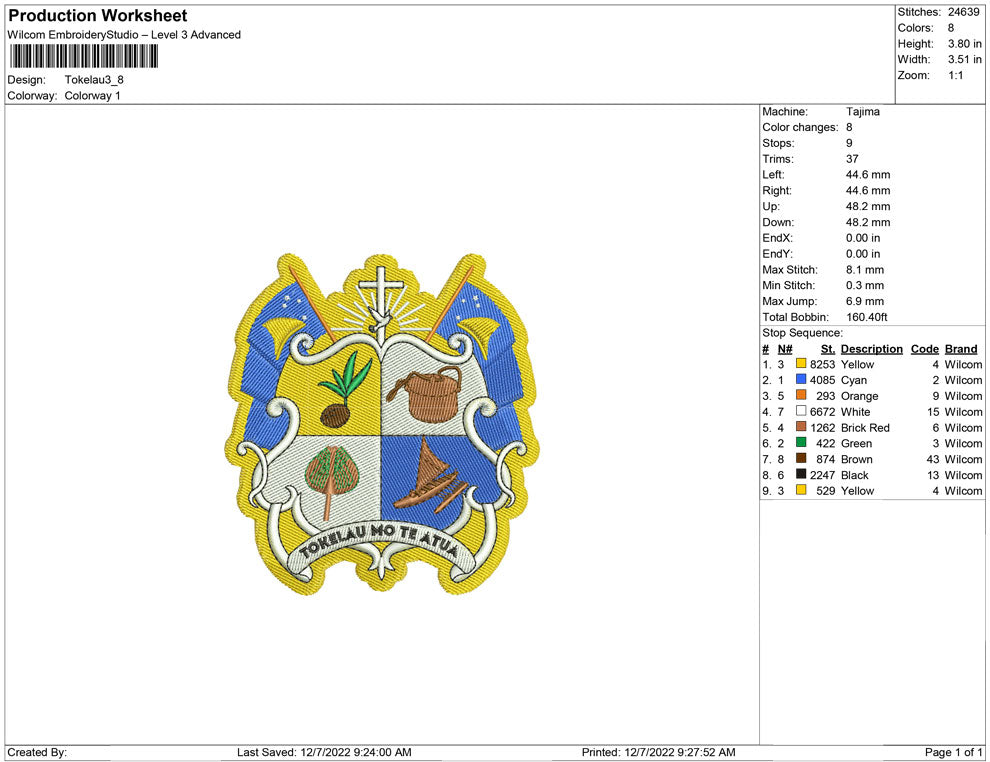
Task: Click the stitch count 24639
Action: coord(963,12)
